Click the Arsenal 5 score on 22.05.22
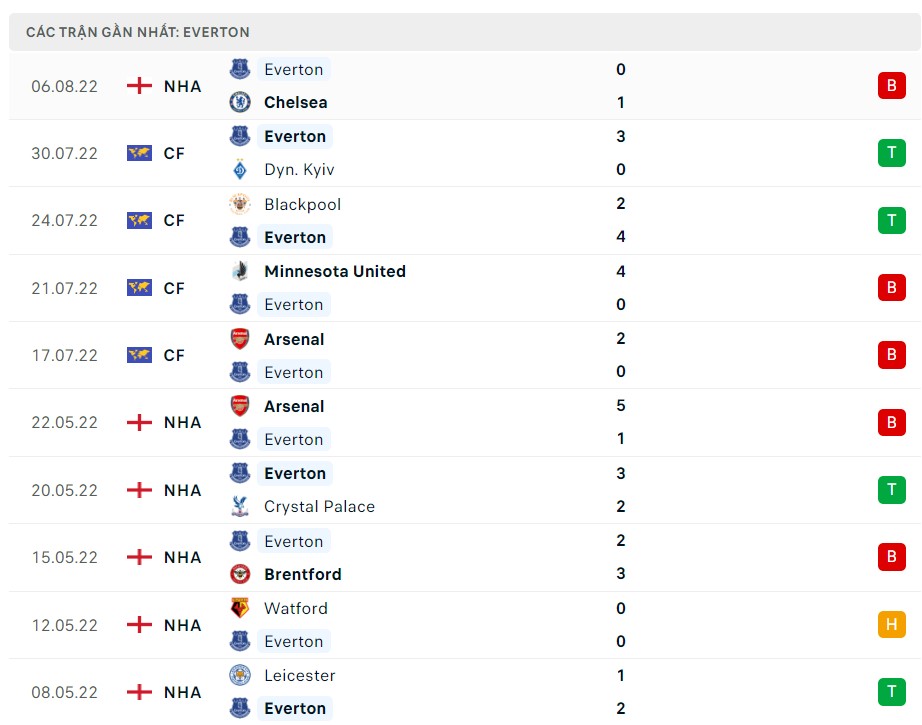The image size is (922, 725). click(621, 406)
